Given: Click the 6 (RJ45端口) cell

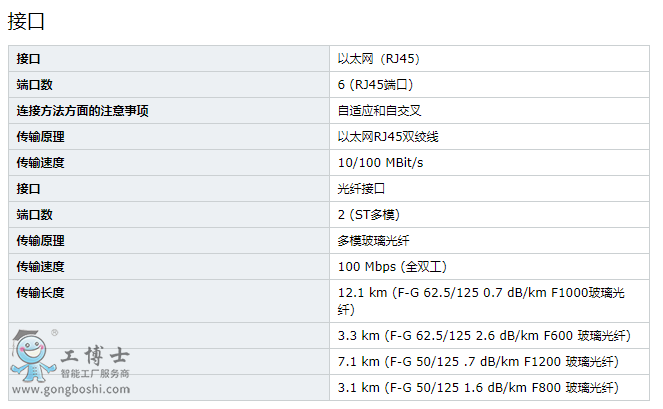Looking at the screenshot, I should point(375,85).
